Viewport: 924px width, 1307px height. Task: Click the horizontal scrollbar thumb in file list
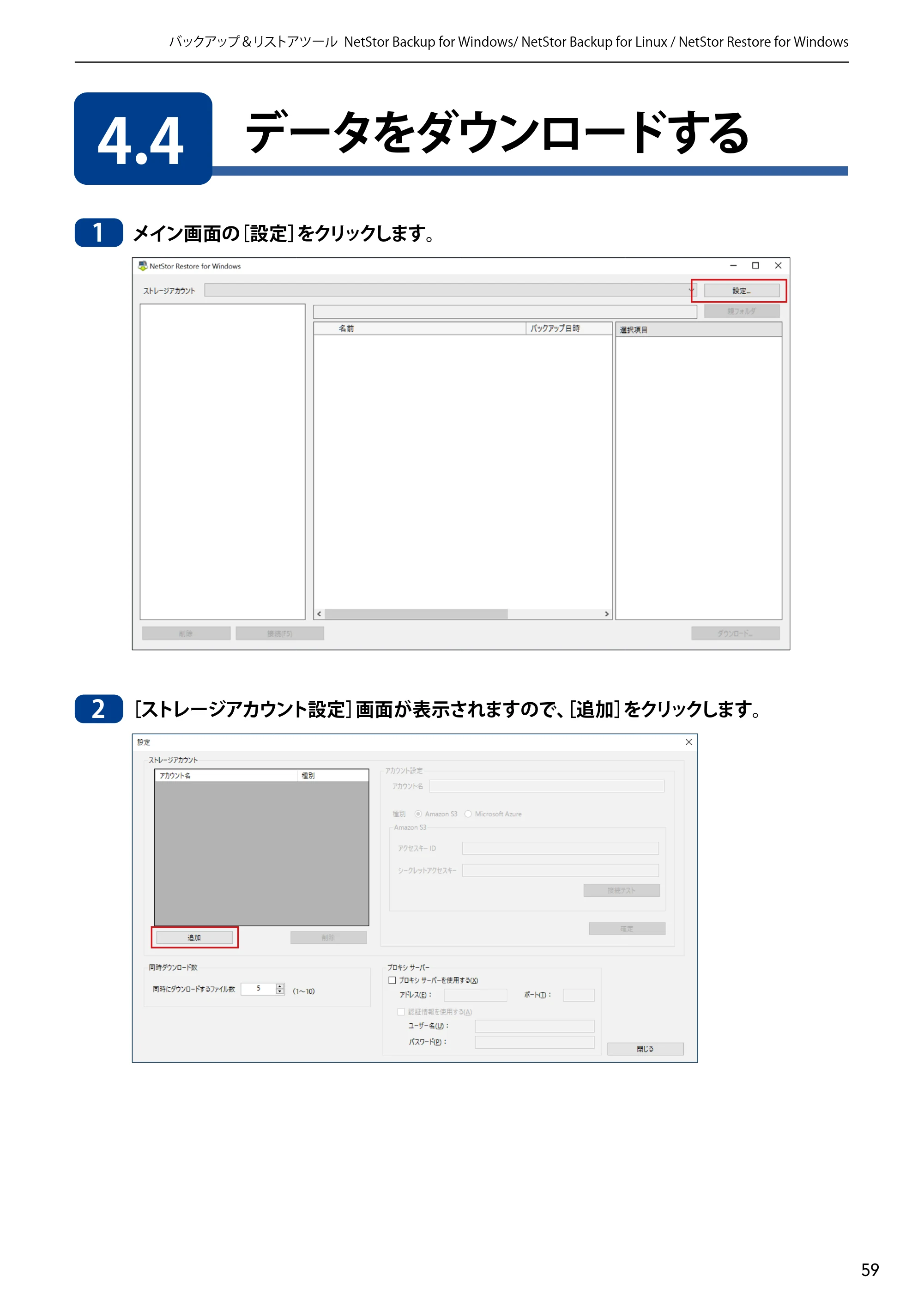[x=416, y=614]
